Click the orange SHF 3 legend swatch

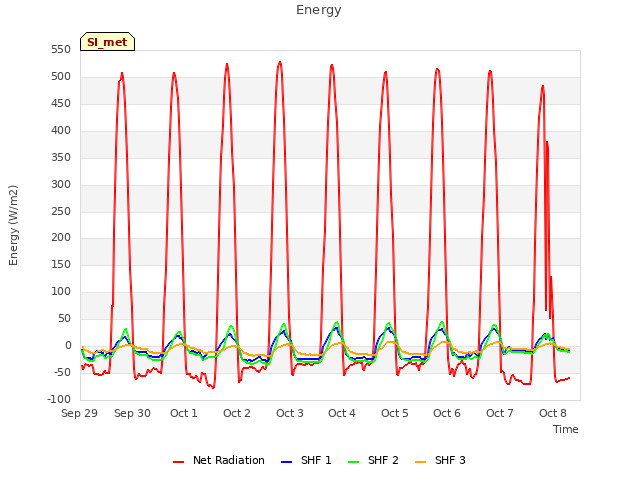[420, 462]
